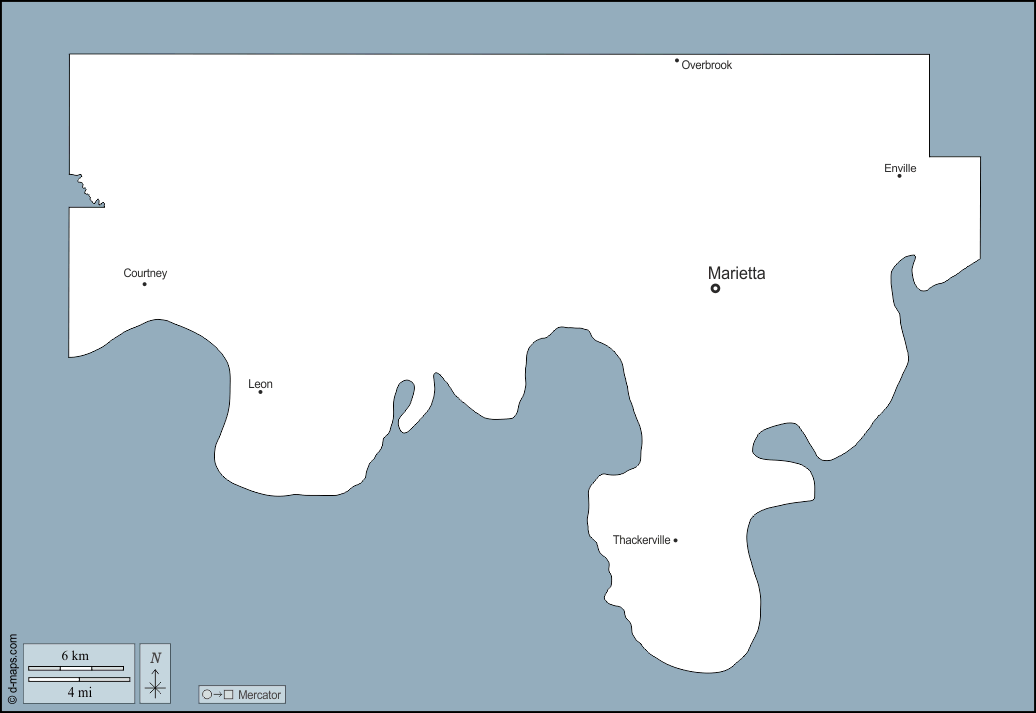Click the square symbol in Mercator legend
Viewport: 1036px width, 713px height.
(x=228, y=694)
